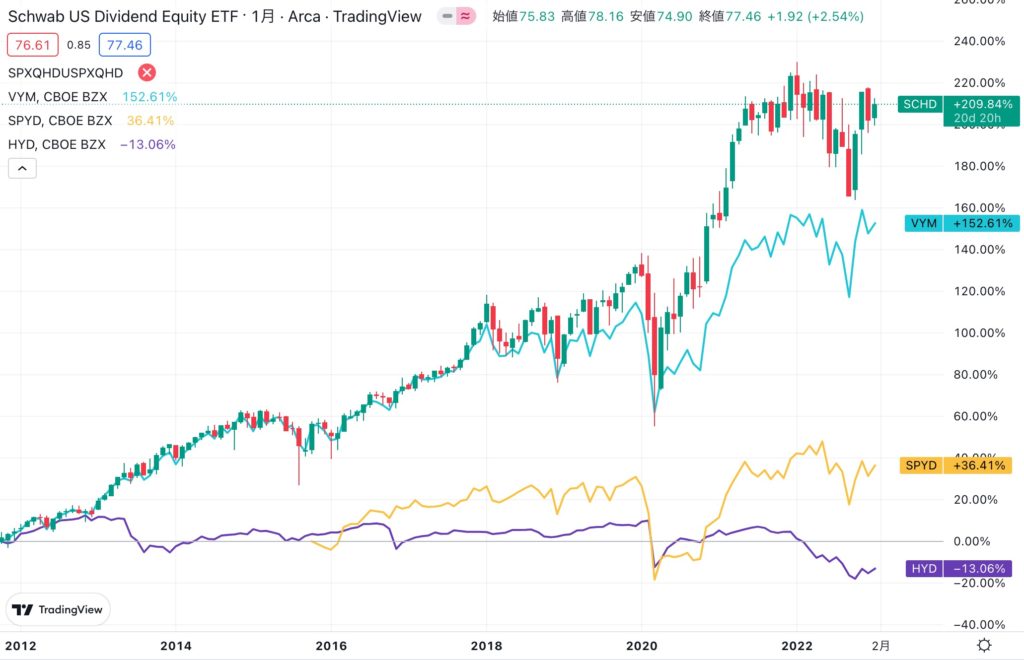Click the 0.85 spread value
Viewport: 1024px width, 660px height.
[x=79, y=45]
